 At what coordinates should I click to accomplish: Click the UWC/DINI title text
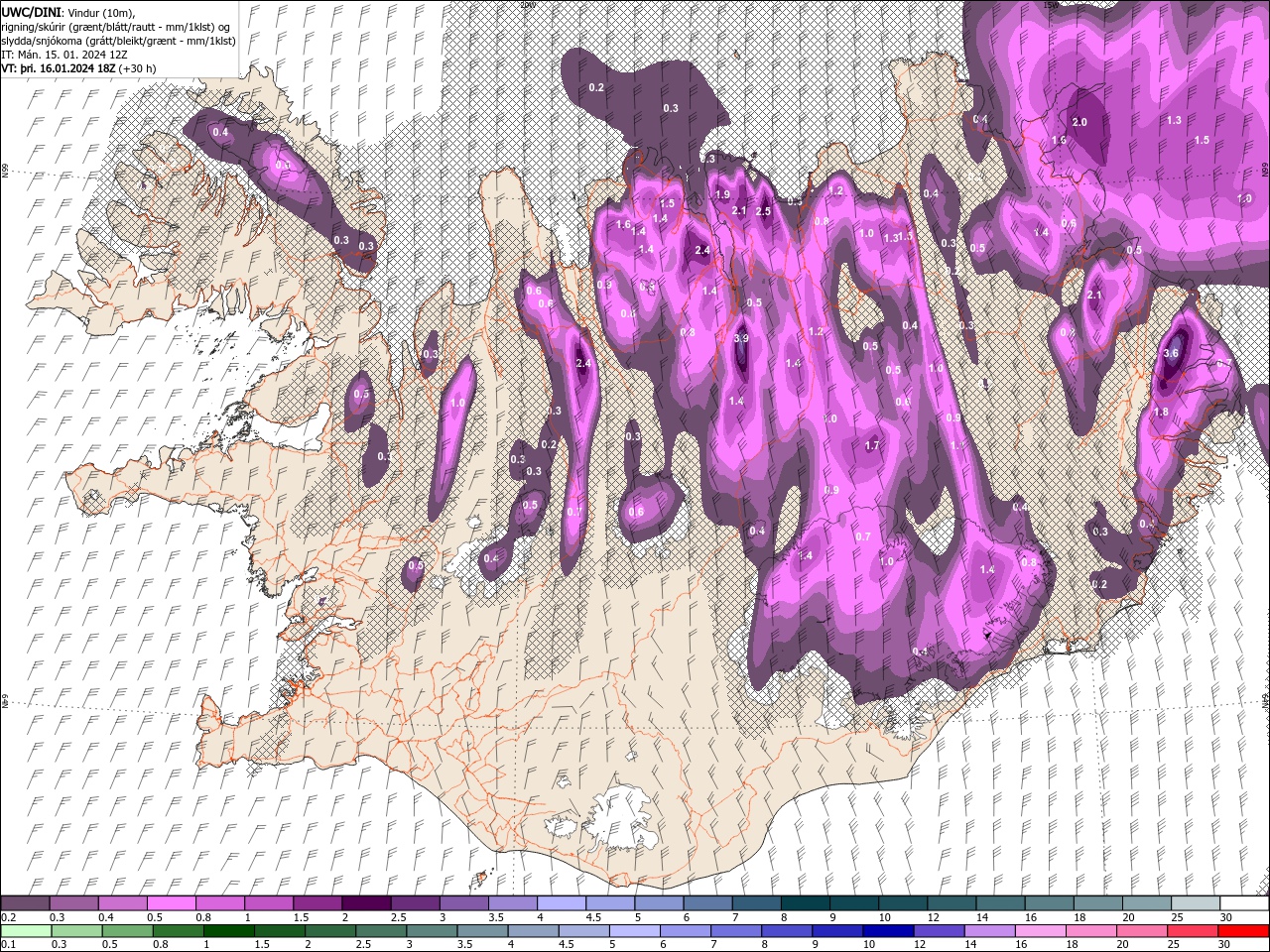(31, 11)
